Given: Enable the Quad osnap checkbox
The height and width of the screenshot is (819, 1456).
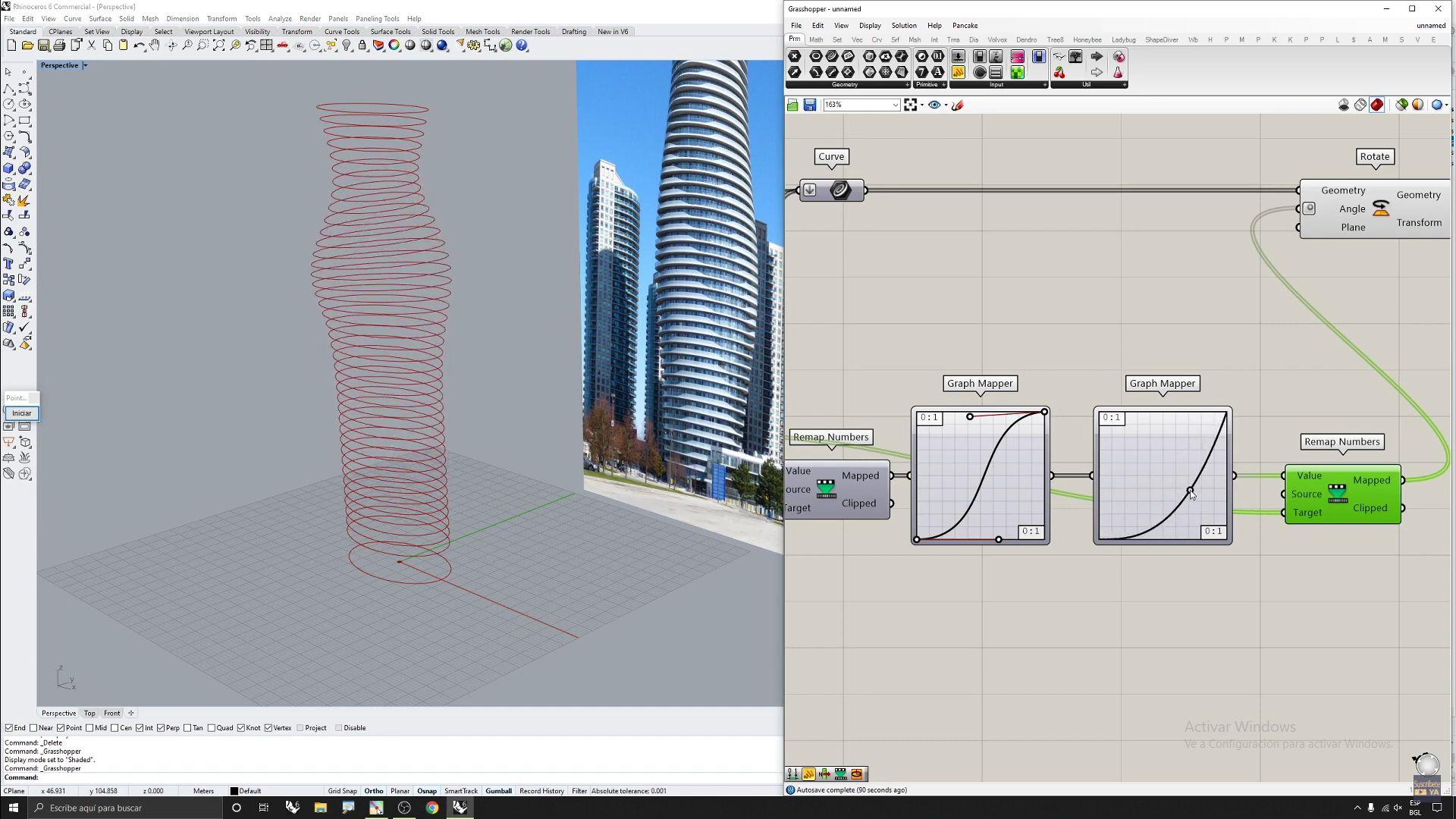Looking at the screenshot, I should click(x=212, y=728).
